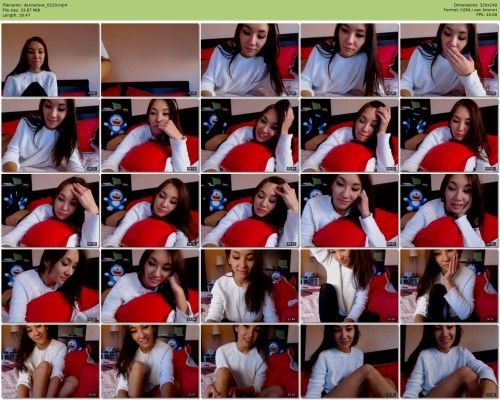Open thumbnail where full Doraemon plush first appears
Viewport: 500px width, 400px height.
point(150,135)
